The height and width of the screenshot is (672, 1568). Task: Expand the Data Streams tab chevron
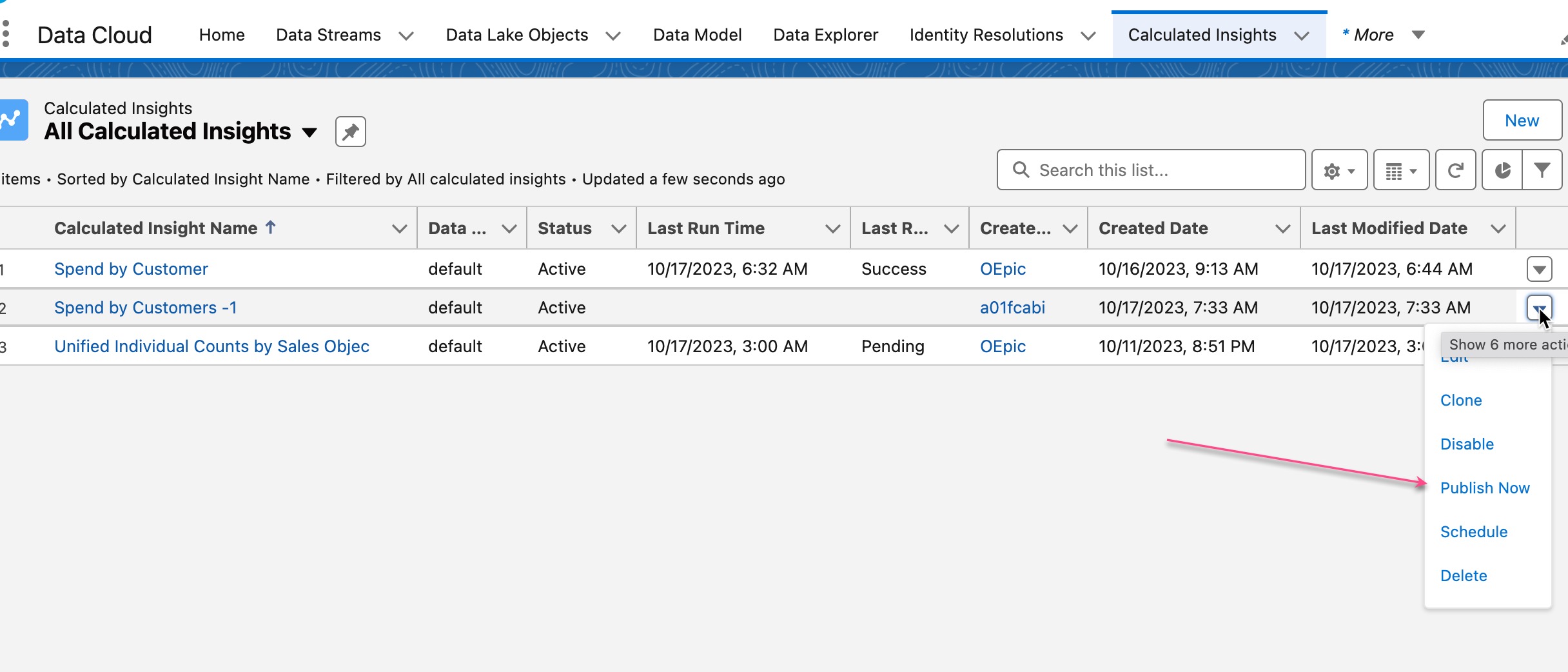(x=406, y=35)
